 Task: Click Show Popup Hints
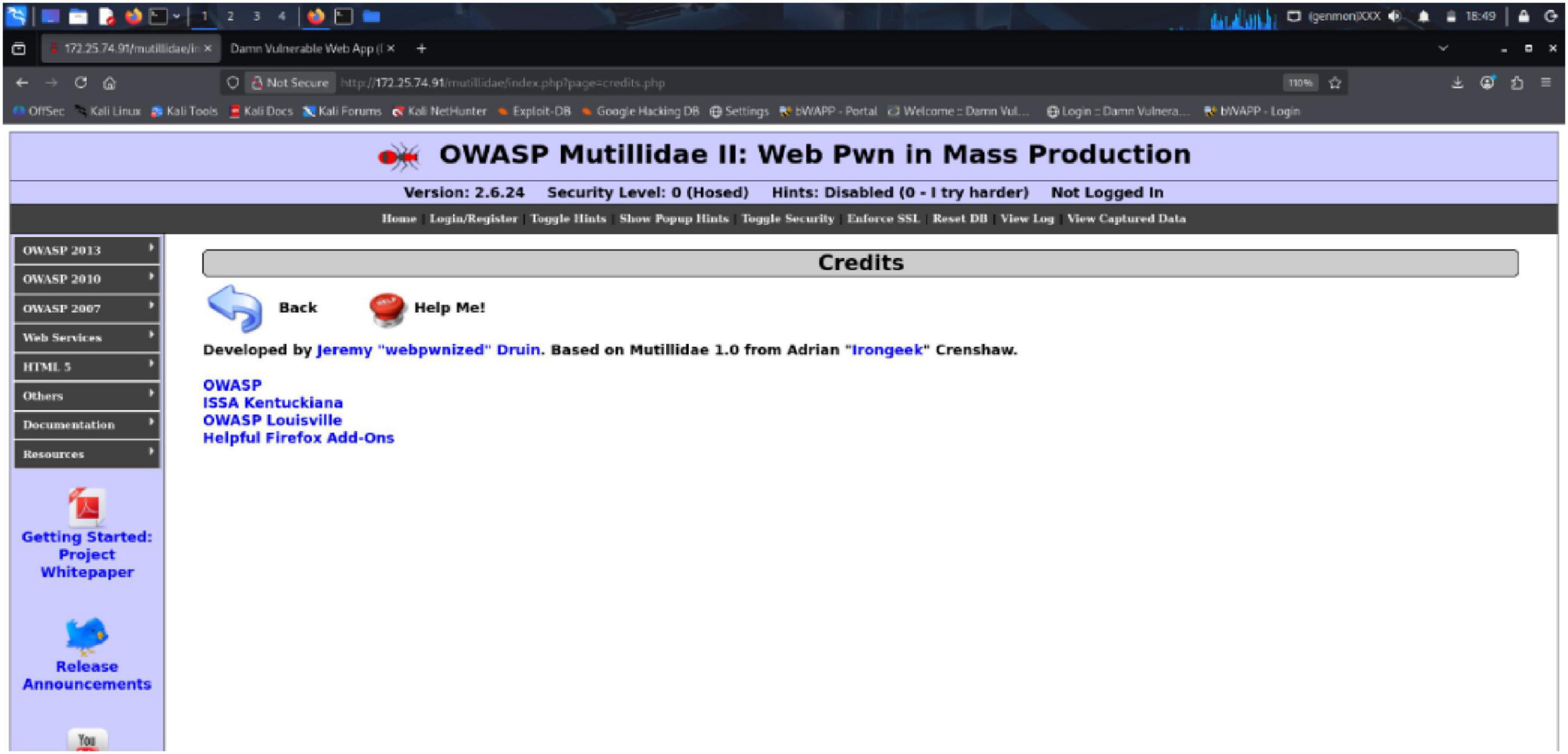tap(674, 219)
